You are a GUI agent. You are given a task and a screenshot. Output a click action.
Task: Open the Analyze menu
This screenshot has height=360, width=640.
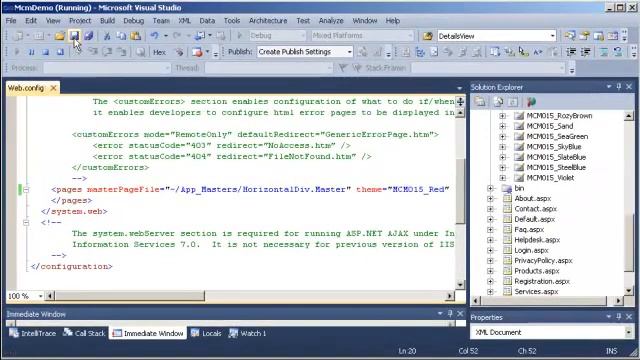[x=331, y=20]
